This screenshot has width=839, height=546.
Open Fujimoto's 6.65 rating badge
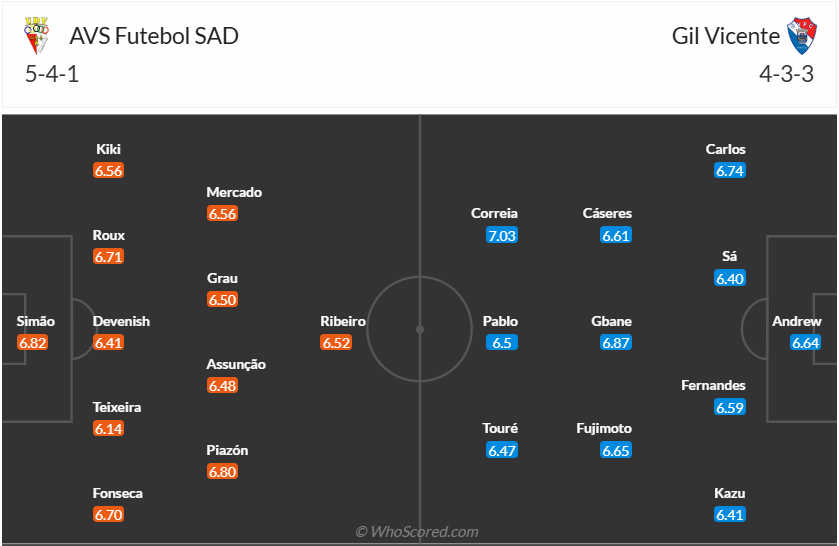pyautogui.click(x=616, y=450)
